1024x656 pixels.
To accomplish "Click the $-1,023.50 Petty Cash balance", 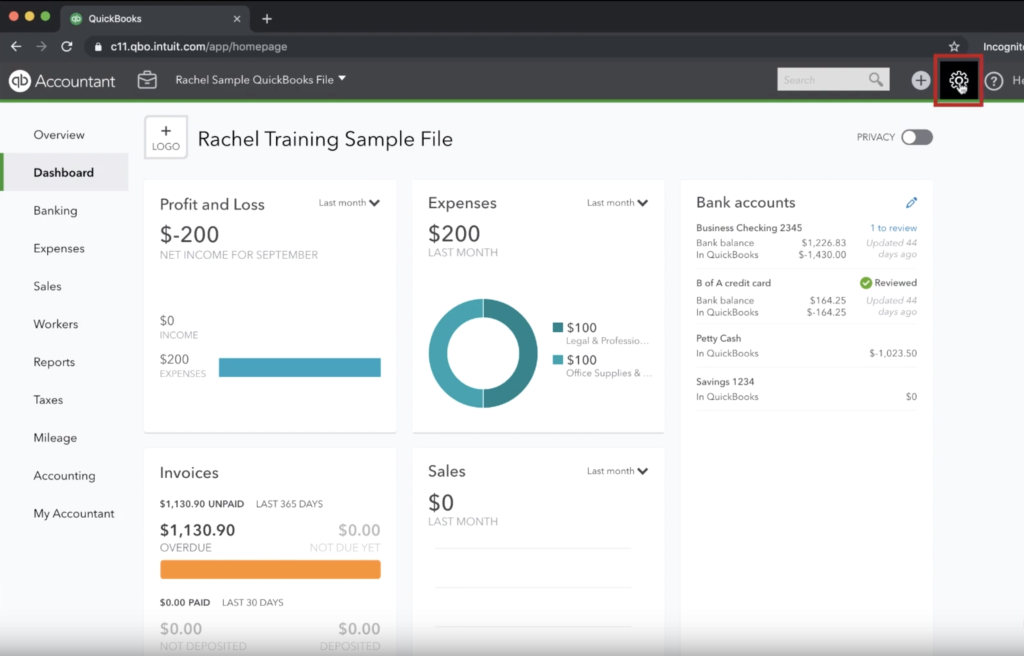I will 893,353.
